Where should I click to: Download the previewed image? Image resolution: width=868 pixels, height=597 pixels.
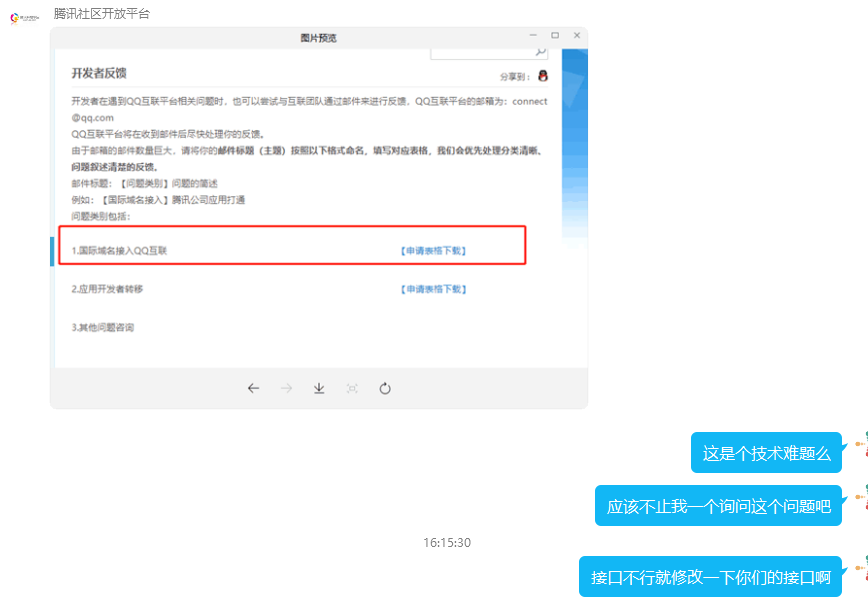point(319,388)
